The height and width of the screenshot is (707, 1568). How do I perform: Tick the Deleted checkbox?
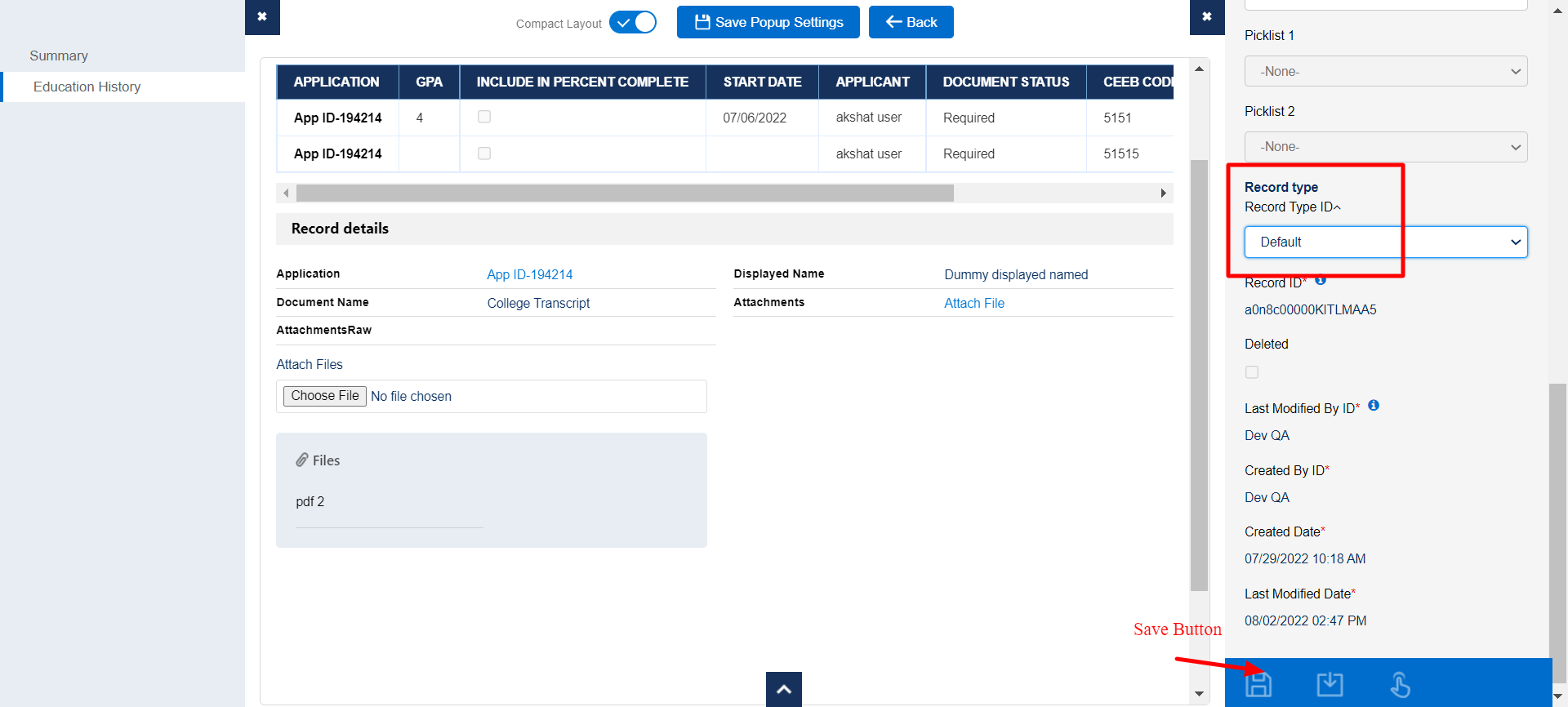point(1252,372)
